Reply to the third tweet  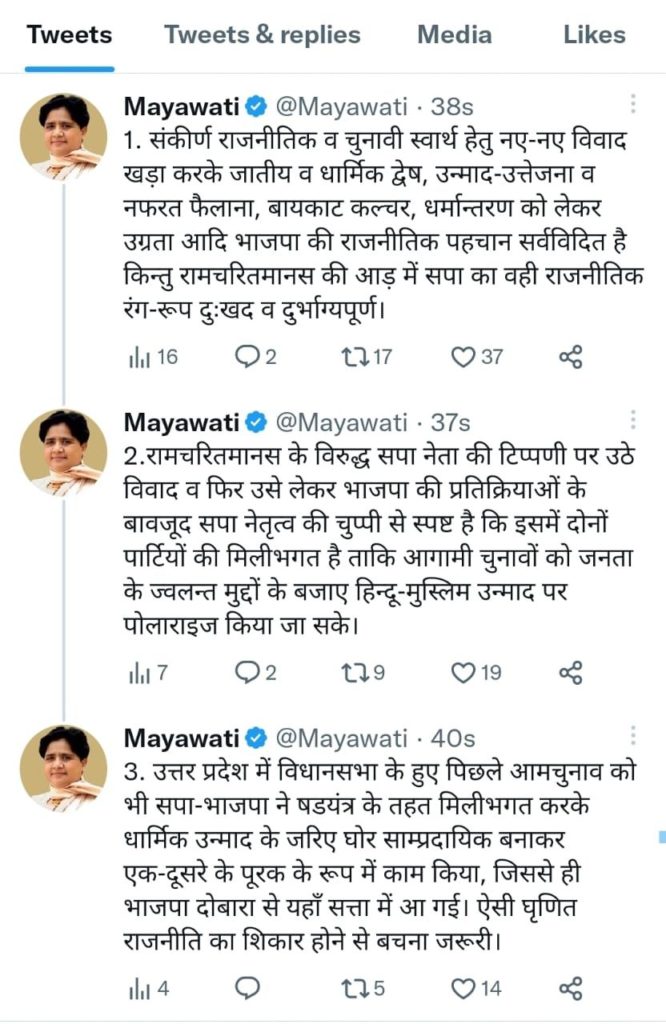coord(246,988)
